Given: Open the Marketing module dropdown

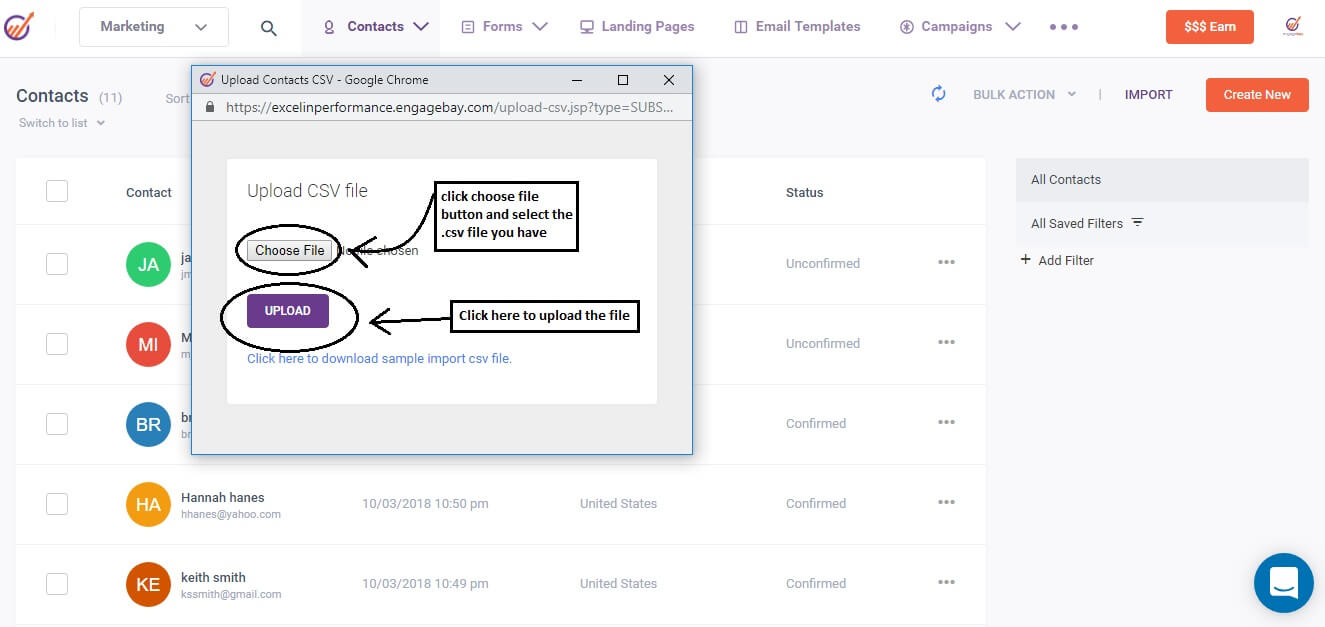Looking at the screenshot, I should tap(153, 26).
